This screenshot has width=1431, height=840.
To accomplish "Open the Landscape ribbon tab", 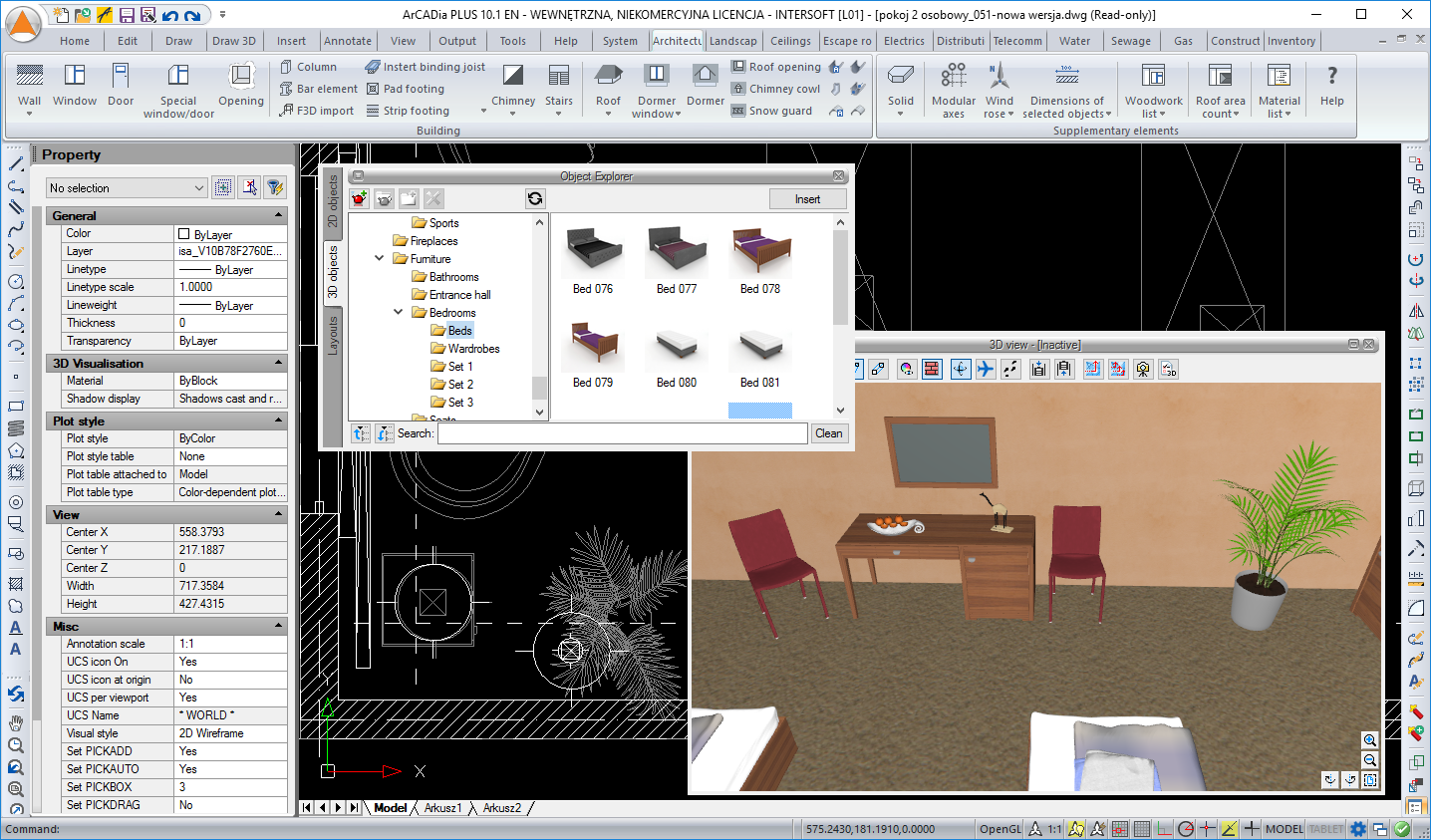I will 732,41.
